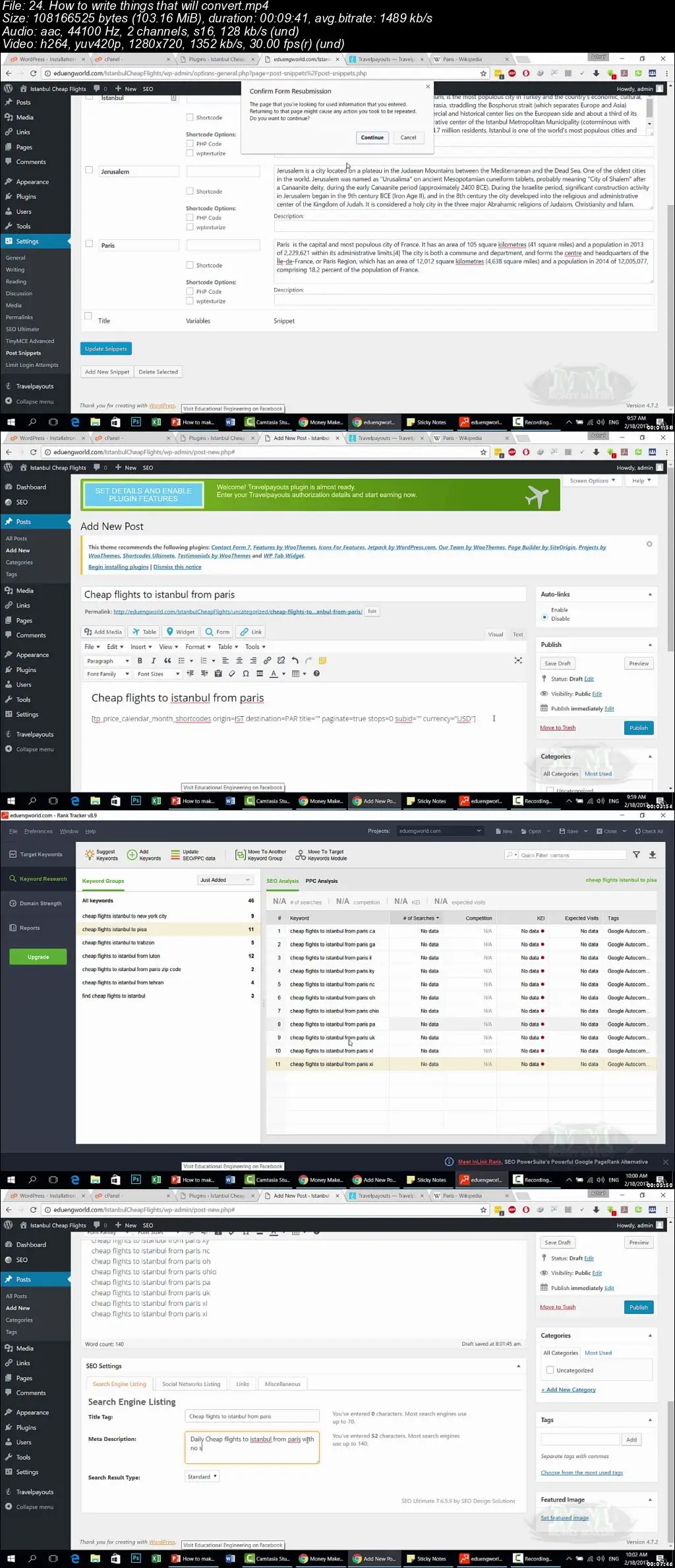Viewport: 675px width, 1568px height.
Task: Apply bold in the post editor toolbar
Action: pyautogui.click(x=140, y=661)
